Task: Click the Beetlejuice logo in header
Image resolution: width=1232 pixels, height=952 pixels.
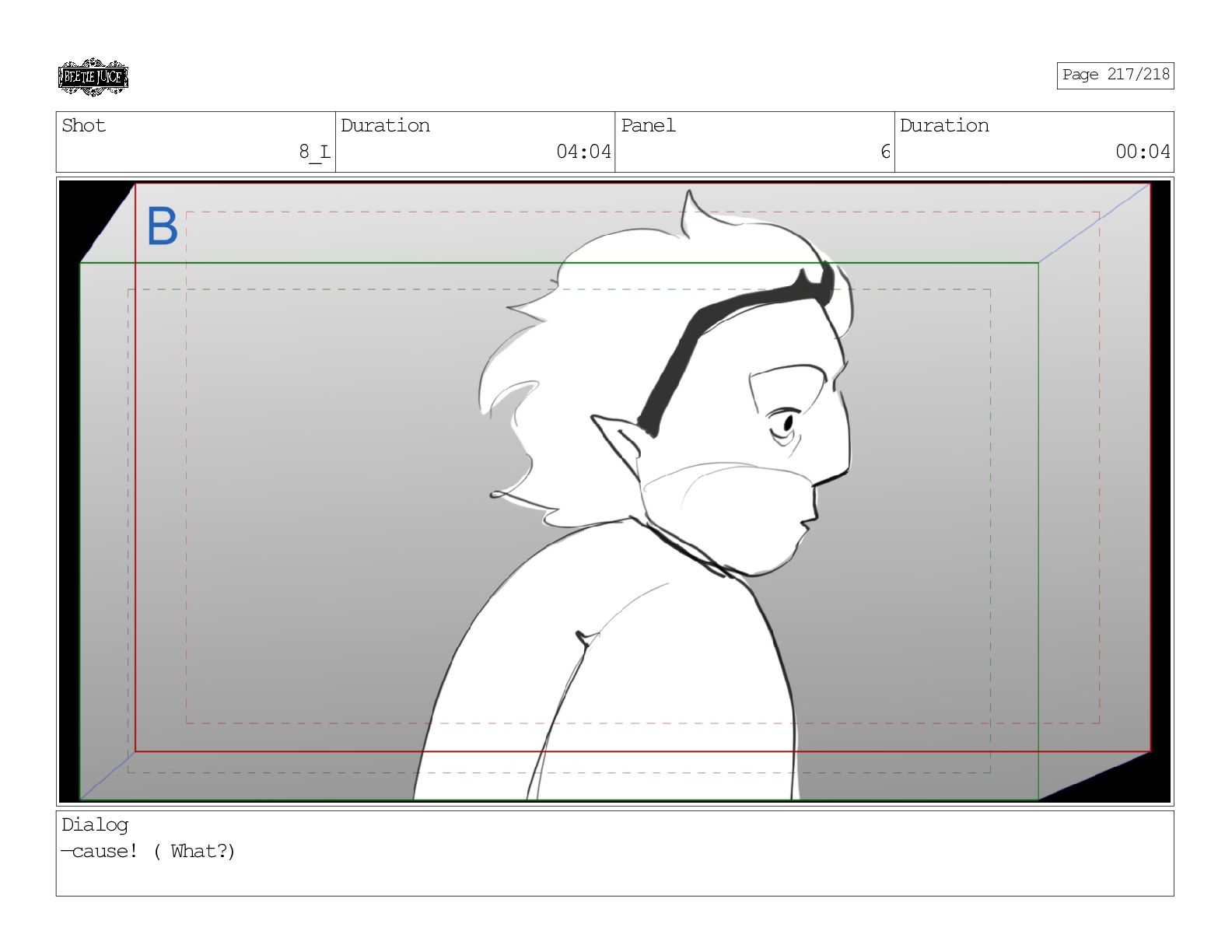Action: (x=93, y=77)
